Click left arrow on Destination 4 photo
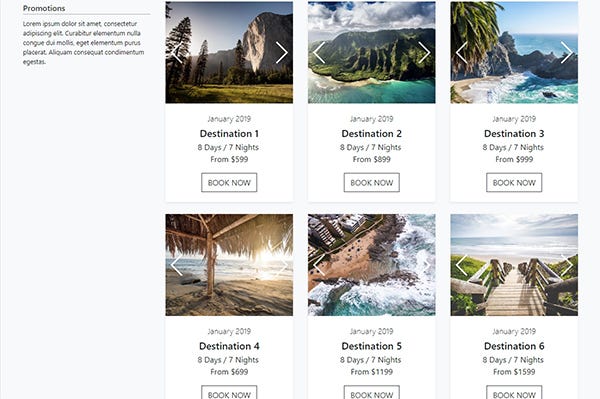Screen dimensions: 600x399 (177, 265)
